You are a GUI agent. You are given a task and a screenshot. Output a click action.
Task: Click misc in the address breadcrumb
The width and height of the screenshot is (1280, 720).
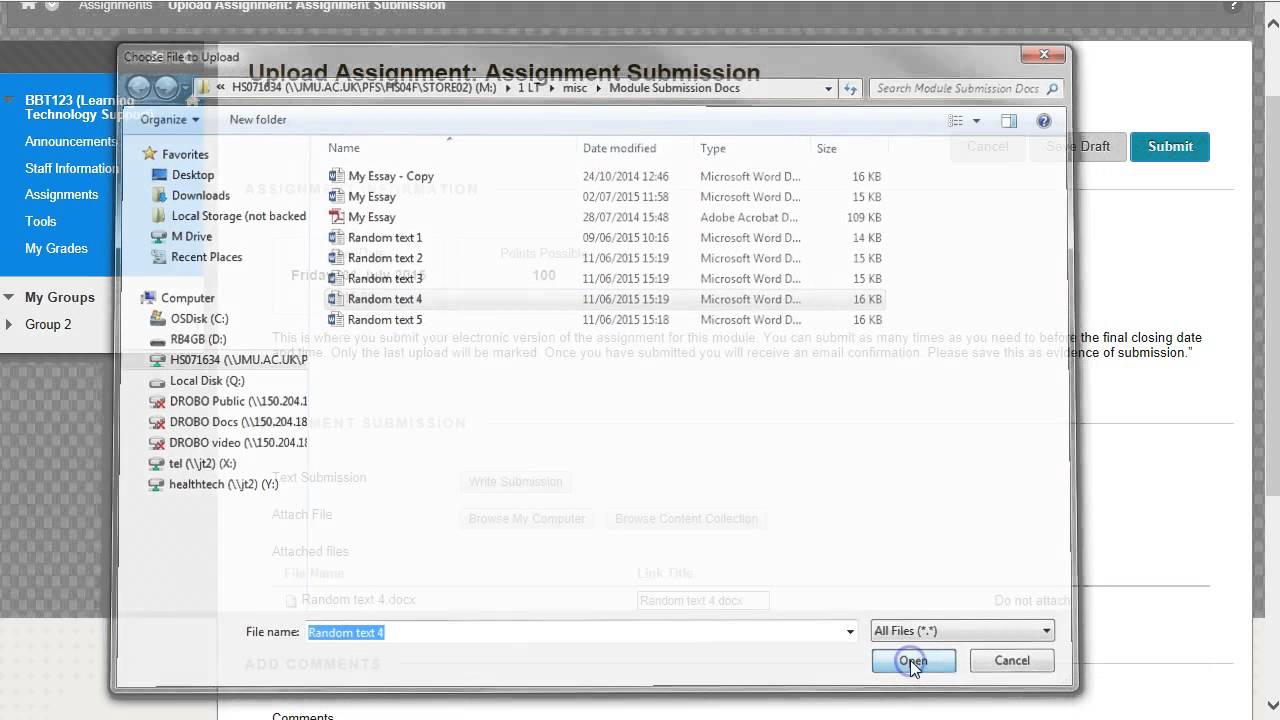point(575,88)
